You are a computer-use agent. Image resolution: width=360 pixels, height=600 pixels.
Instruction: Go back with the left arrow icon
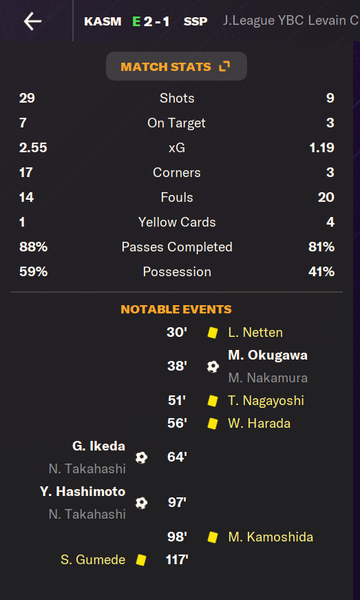(x=33, y=21)
